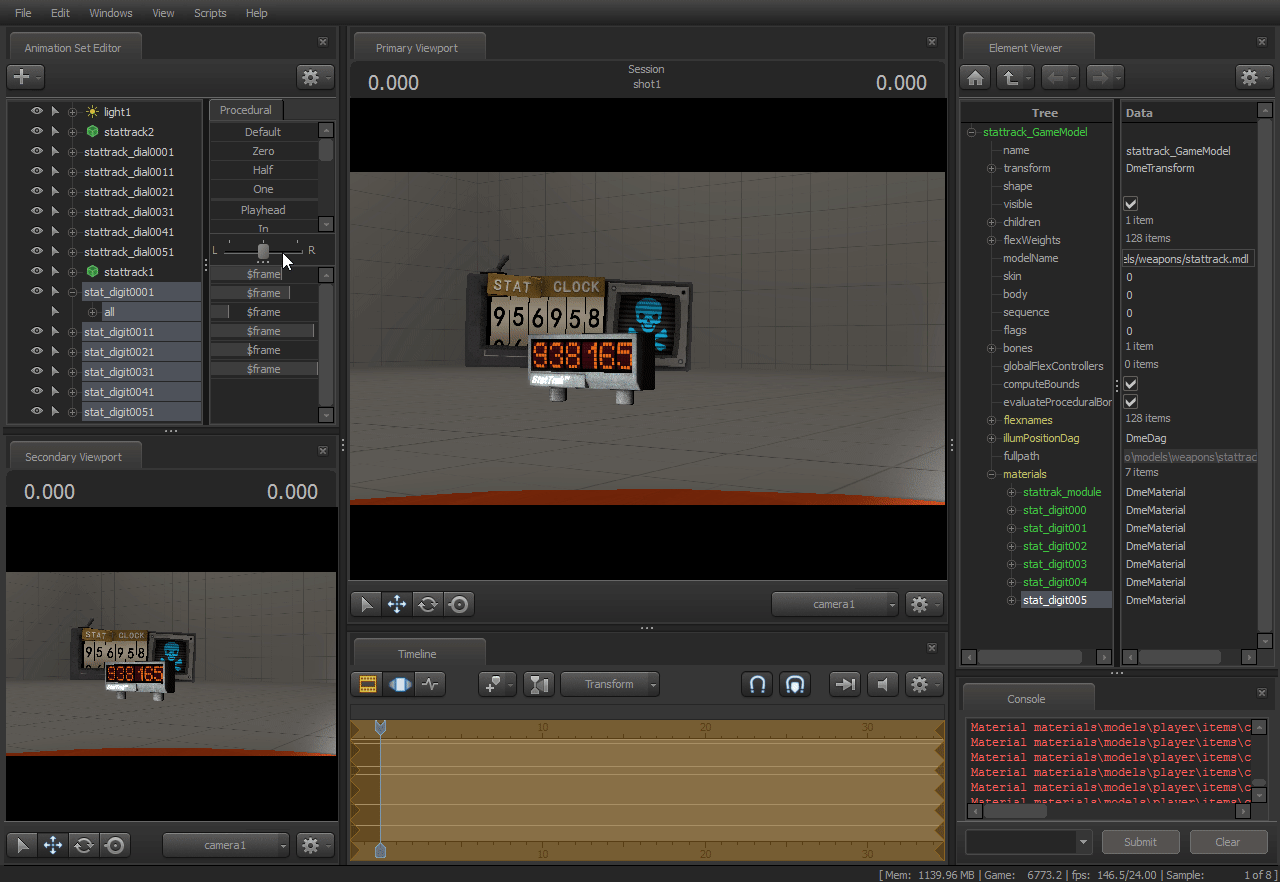
Task: Open the Scripts menu
Action: point(210,13)
